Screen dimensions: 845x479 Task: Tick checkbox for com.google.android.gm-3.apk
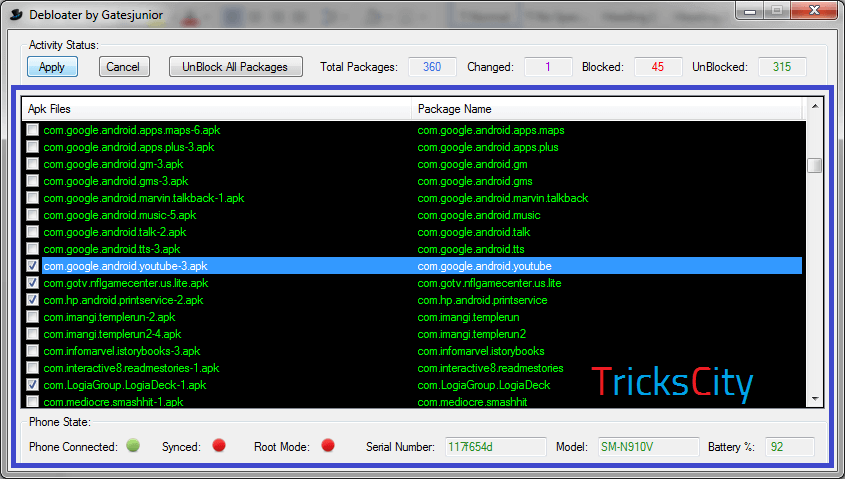point(33,164)
